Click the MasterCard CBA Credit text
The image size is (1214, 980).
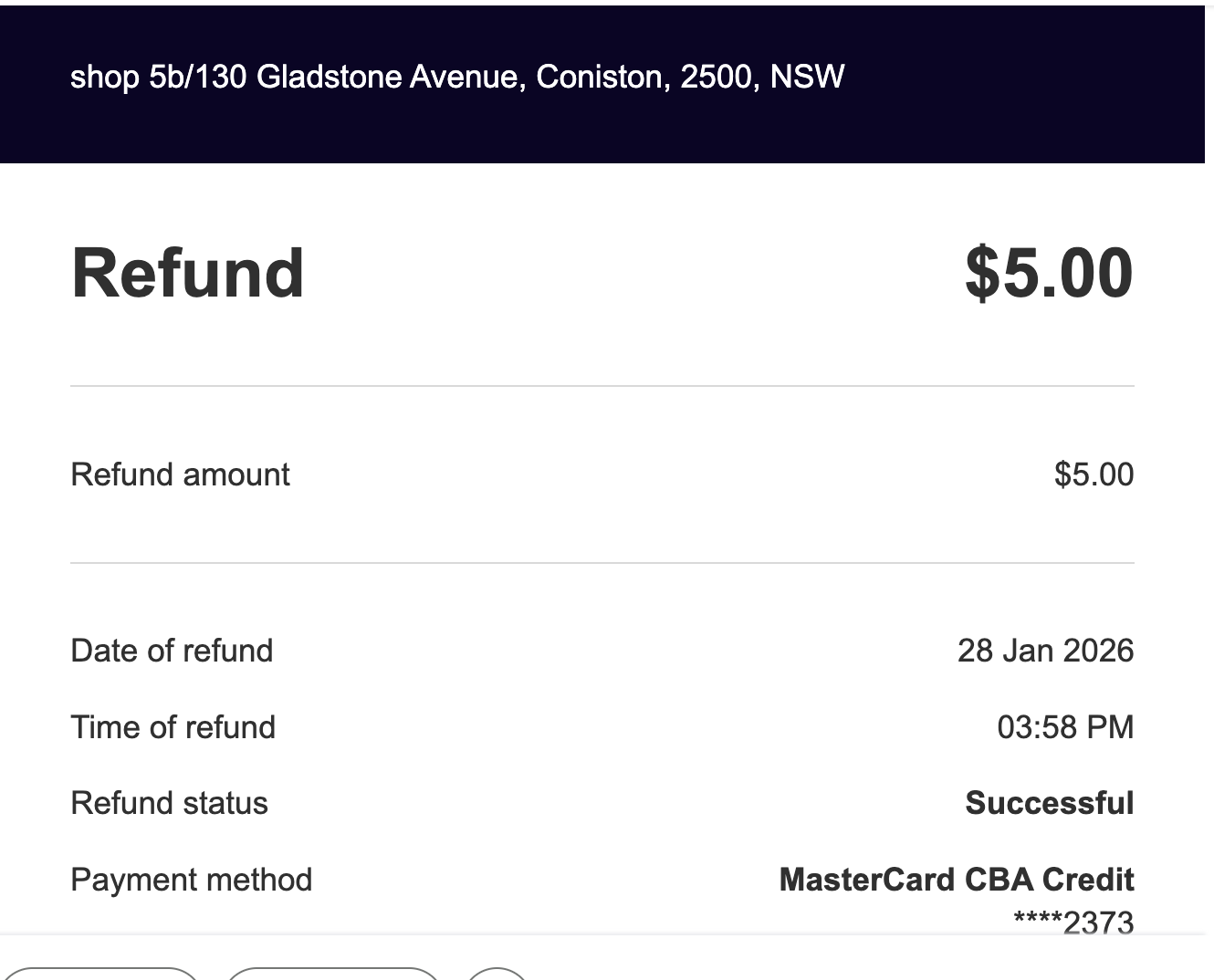[956, 880]
